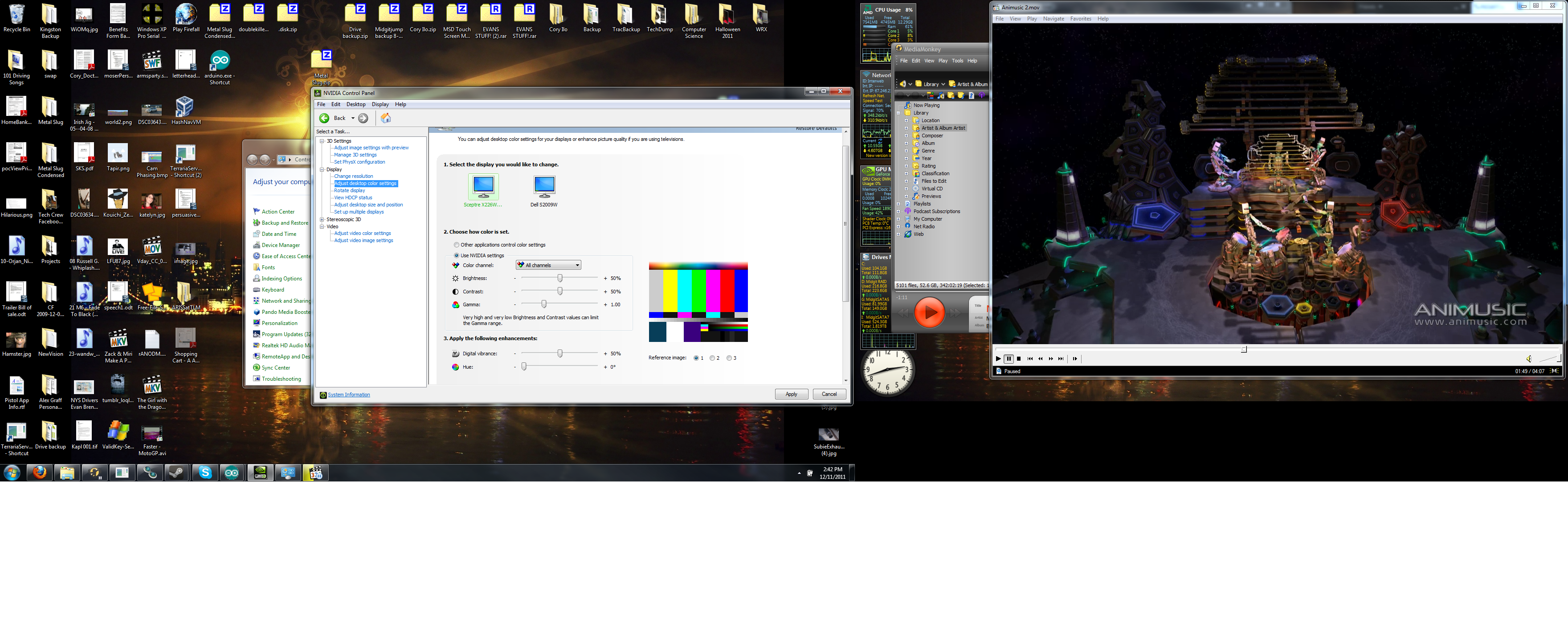This screenshot has height=617, width=1568.
Task: Open Skype from the taskbar
Action: 205,473
